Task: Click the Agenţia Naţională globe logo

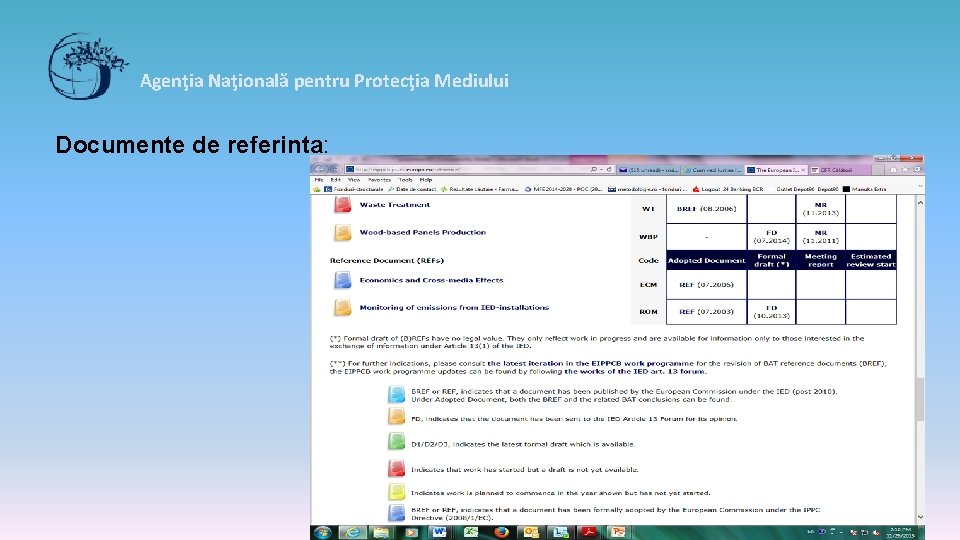Action: tap(87, 66)
